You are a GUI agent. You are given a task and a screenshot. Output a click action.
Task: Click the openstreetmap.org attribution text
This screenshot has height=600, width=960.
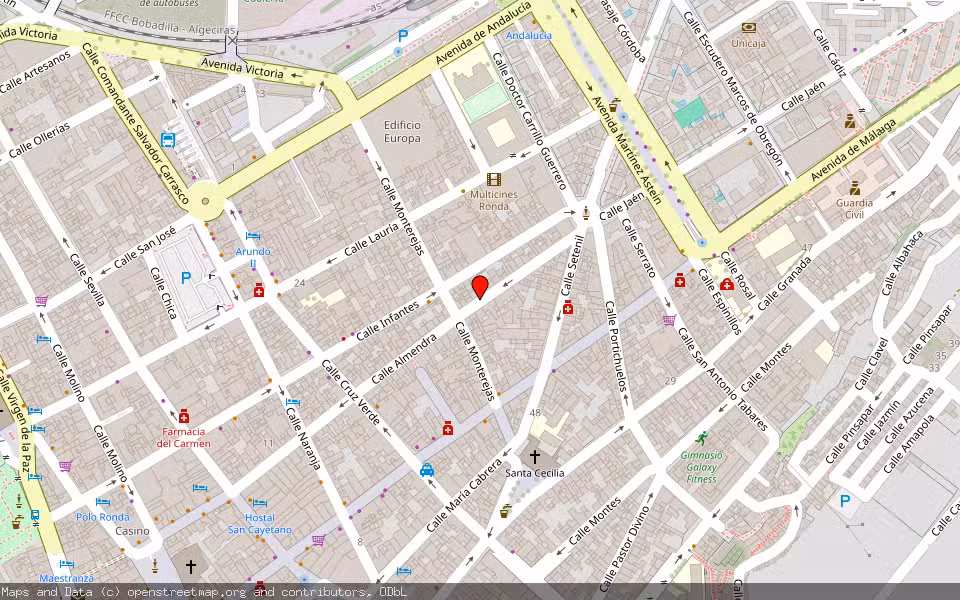pyautogui.click(x=186, y=592)
